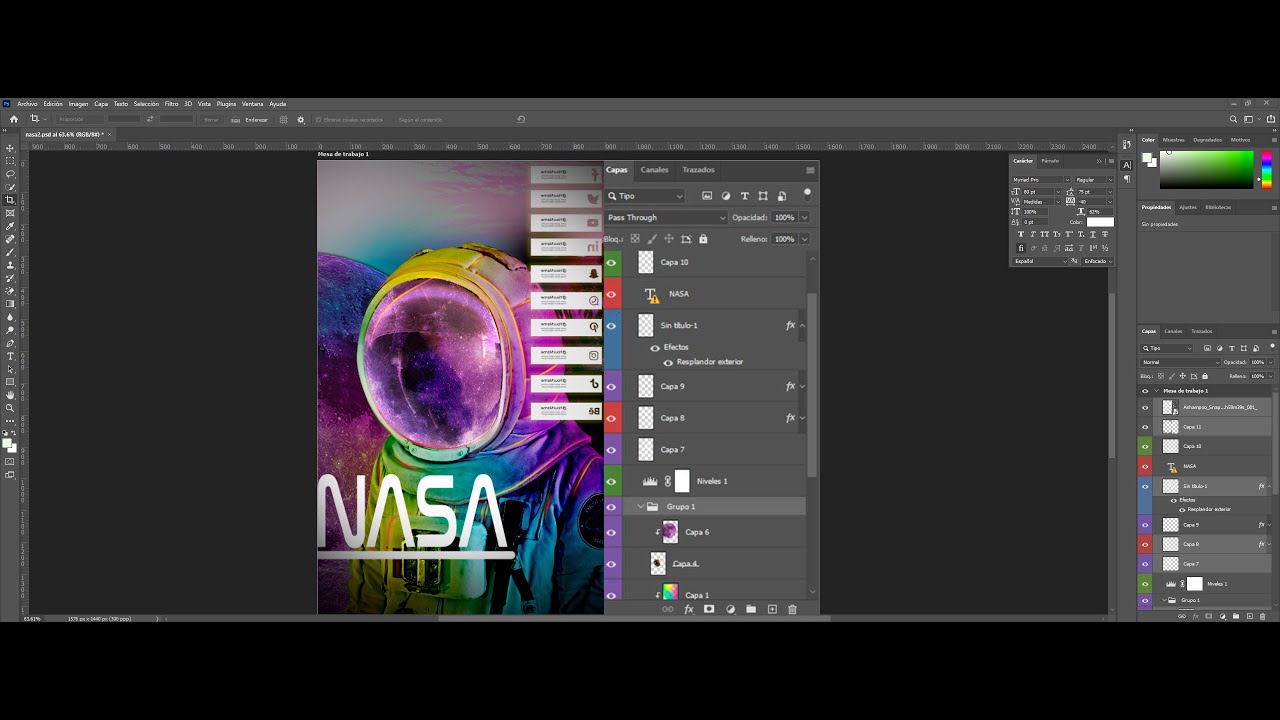Select the Crop tool in left toolbar
This screenshot has width=1280, height=720.
click(10, 200)
